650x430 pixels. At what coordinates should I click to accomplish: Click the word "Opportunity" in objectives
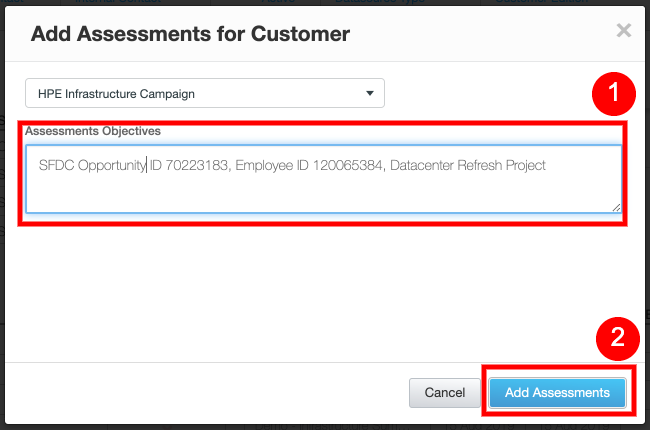pyautogui.click(x=111, y=165)
